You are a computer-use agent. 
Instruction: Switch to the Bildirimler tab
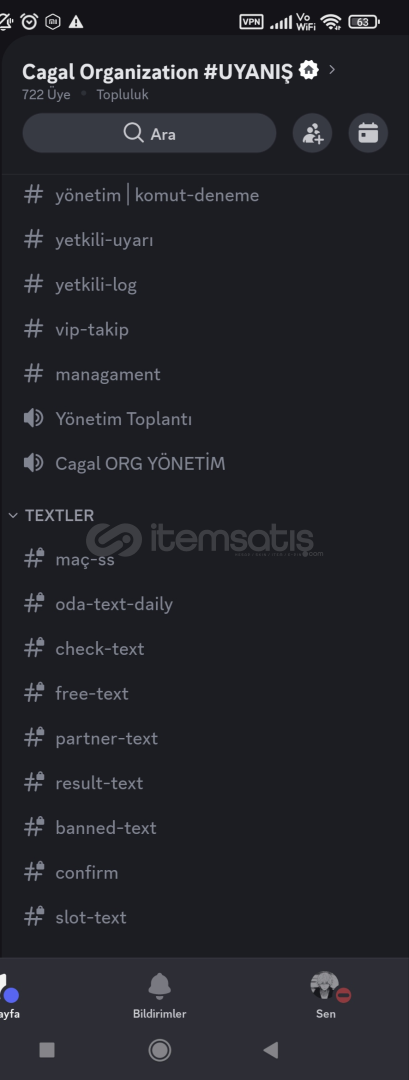tap(160, 995)
